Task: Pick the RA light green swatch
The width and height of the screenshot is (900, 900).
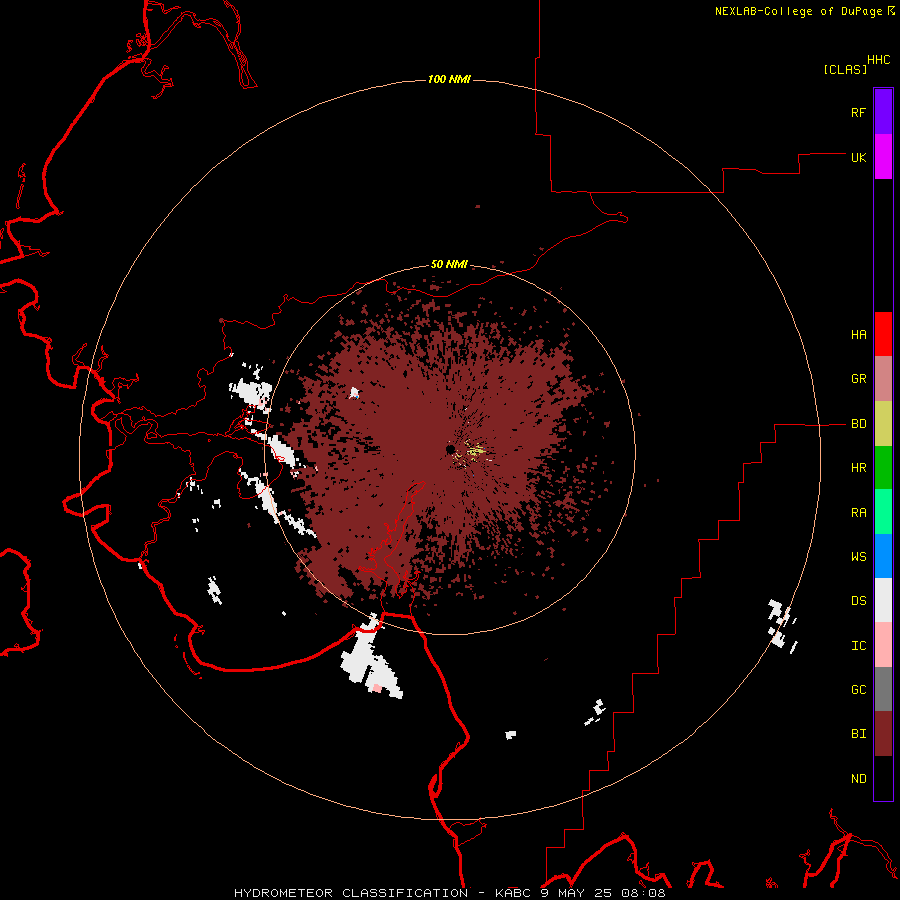Action: tap(883, 512)
